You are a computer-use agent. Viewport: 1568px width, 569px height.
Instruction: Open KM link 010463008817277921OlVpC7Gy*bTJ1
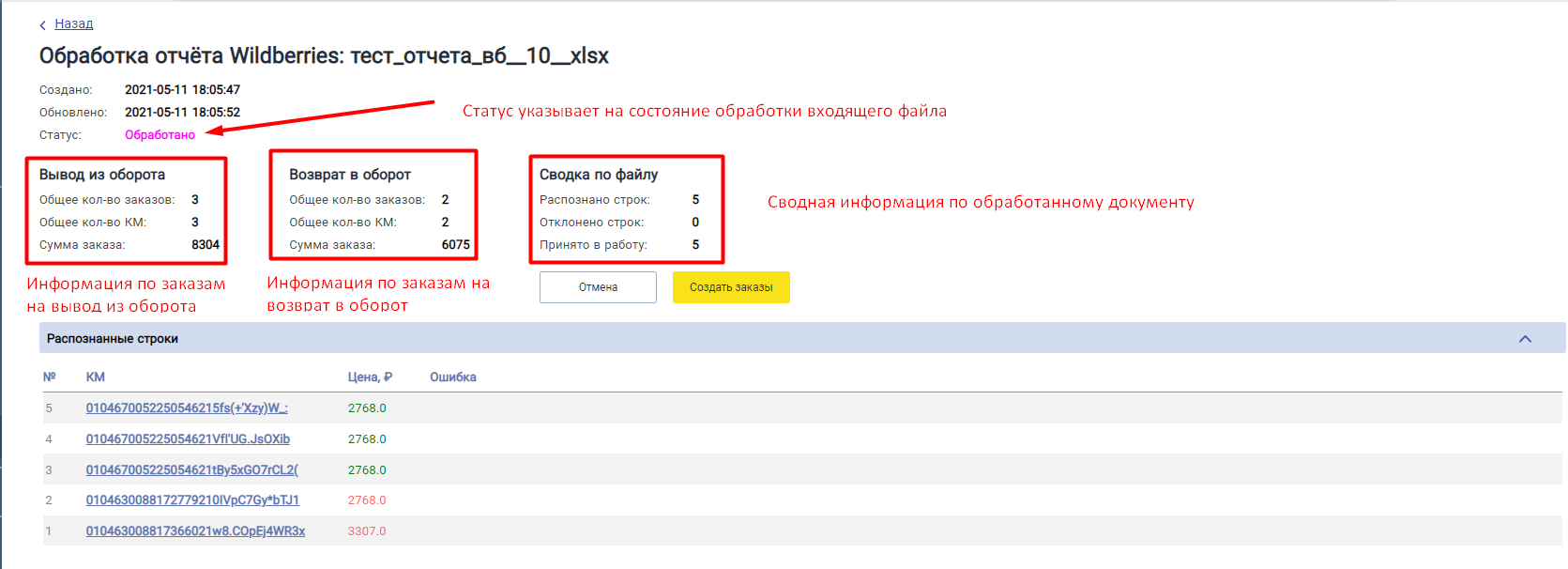pos(192,500)
